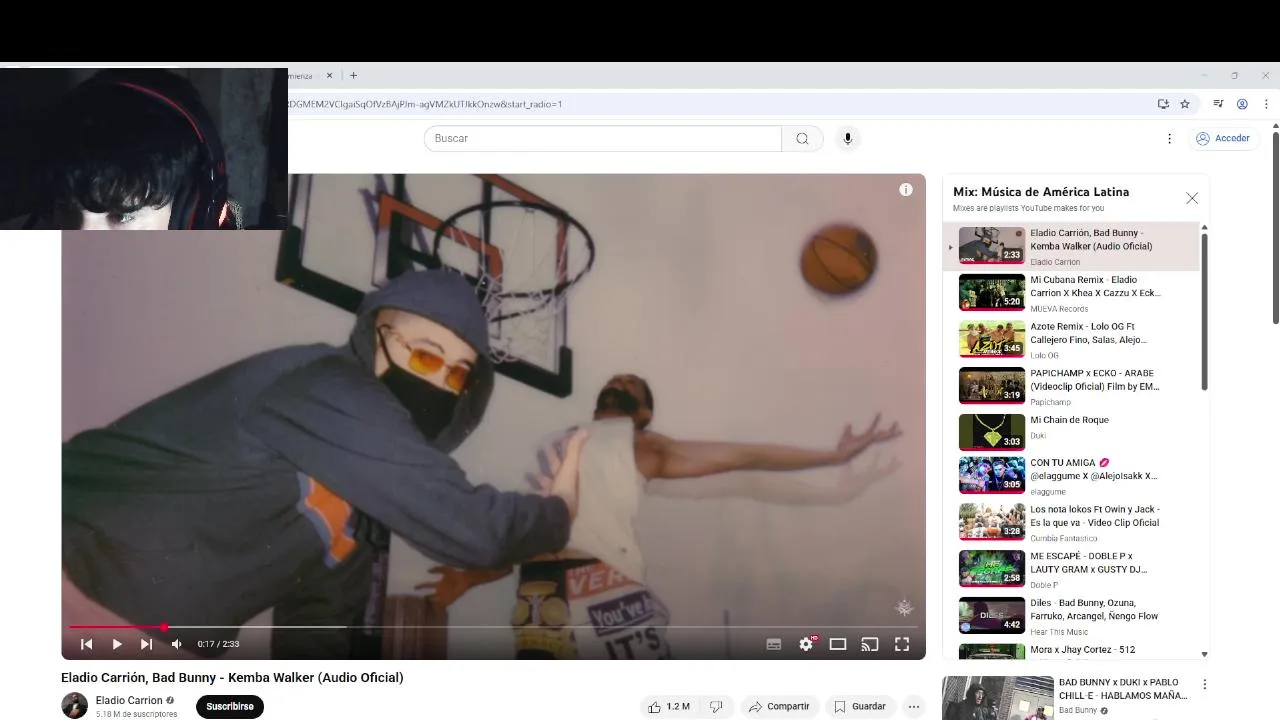Screen dimensions: 1280x720
Task: Play the Kemba Walker video
Action: 117,644
